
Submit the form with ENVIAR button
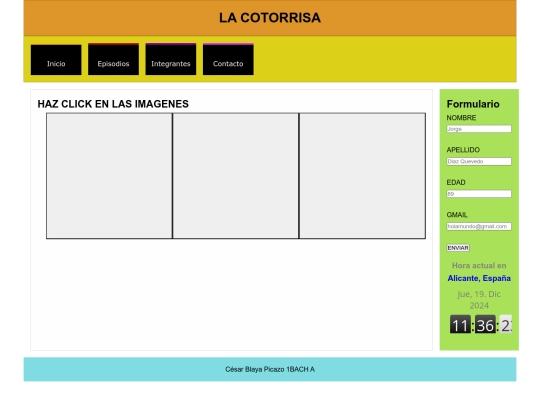click(458, 248)
